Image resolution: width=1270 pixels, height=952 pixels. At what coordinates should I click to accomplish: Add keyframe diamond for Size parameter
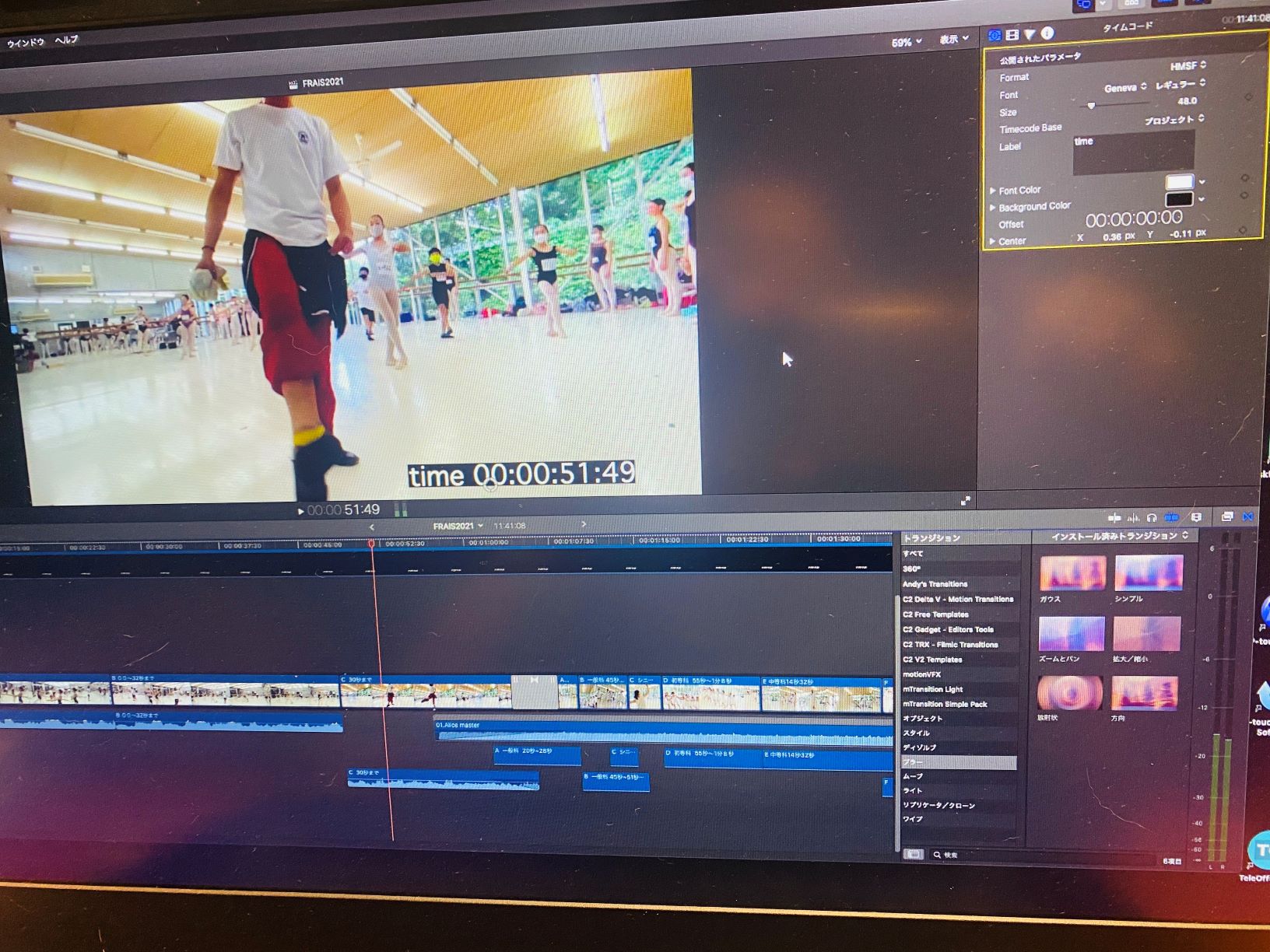coord(1249,96)
